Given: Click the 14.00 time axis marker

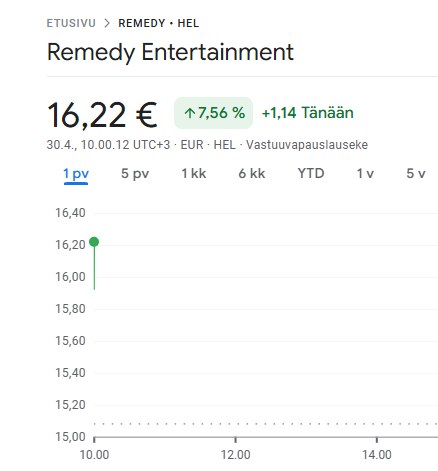Looking at the screenshot, I should [377, 455].
